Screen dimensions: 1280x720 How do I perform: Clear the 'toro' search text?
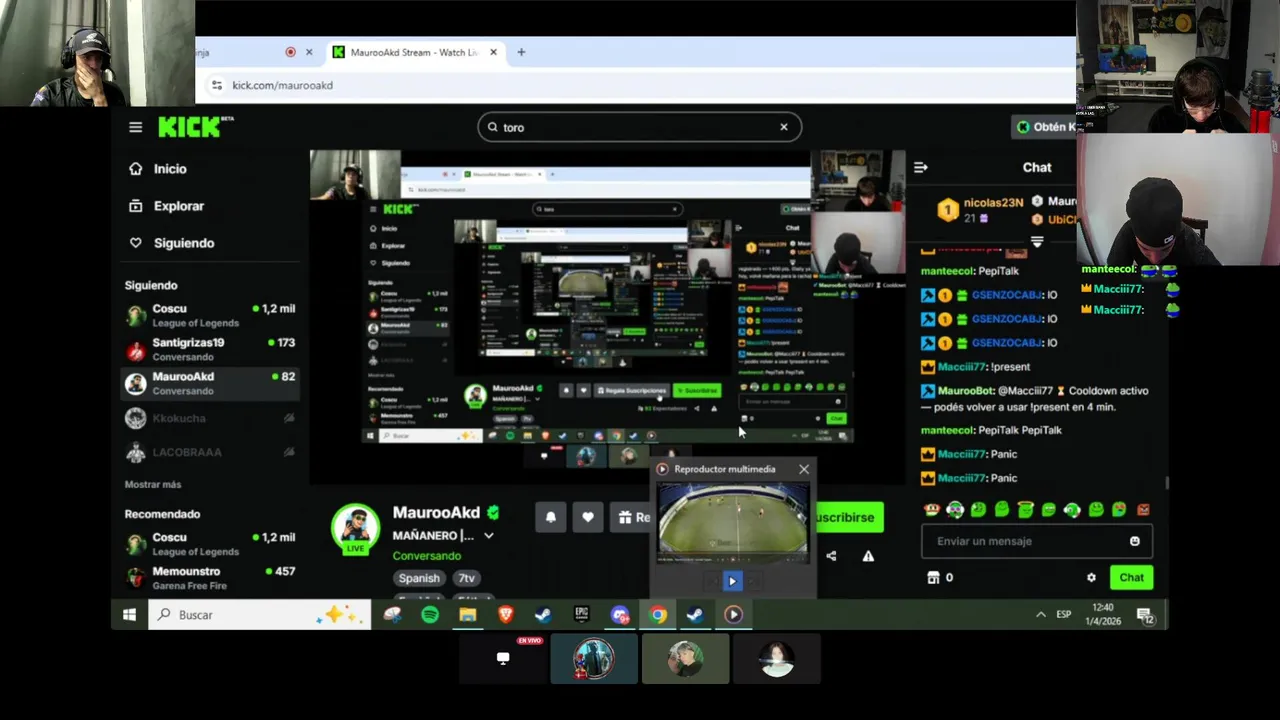click(784, 127)
